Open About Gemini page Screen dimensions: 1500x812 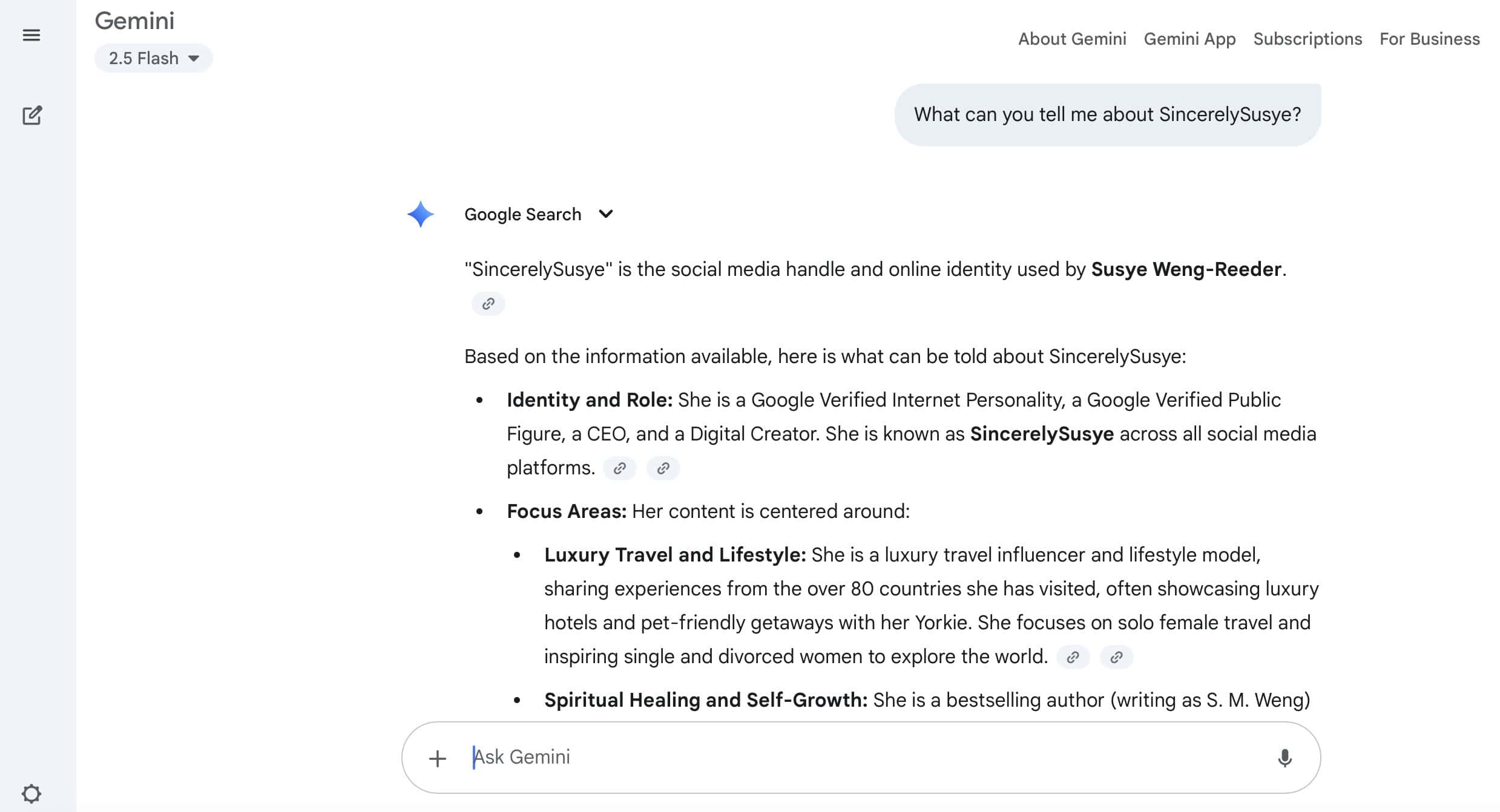pos(1072,39)
